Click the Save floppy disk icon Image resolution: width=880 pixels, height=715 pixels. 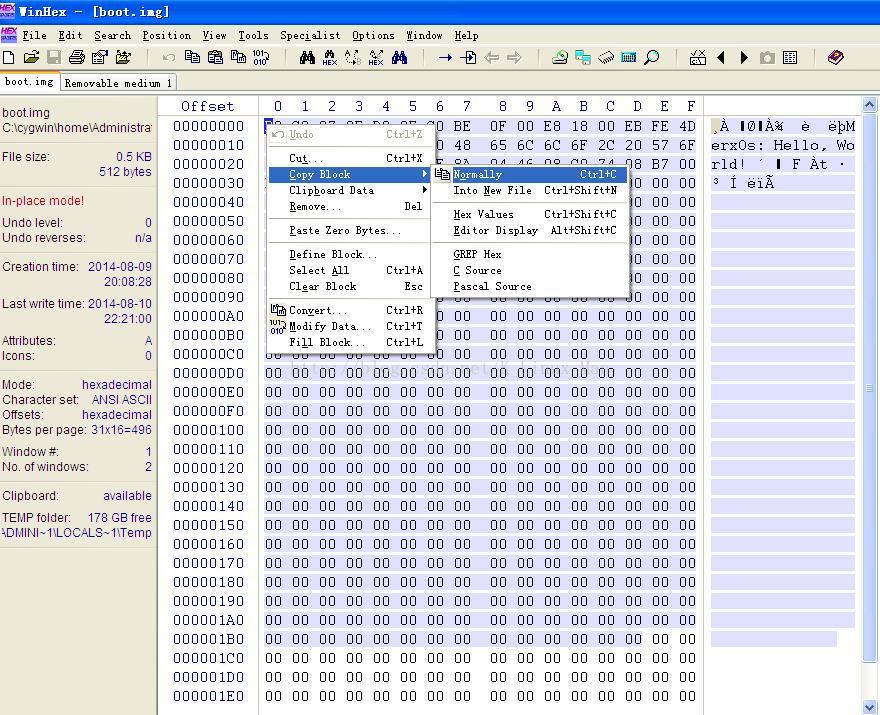point(54,57)
